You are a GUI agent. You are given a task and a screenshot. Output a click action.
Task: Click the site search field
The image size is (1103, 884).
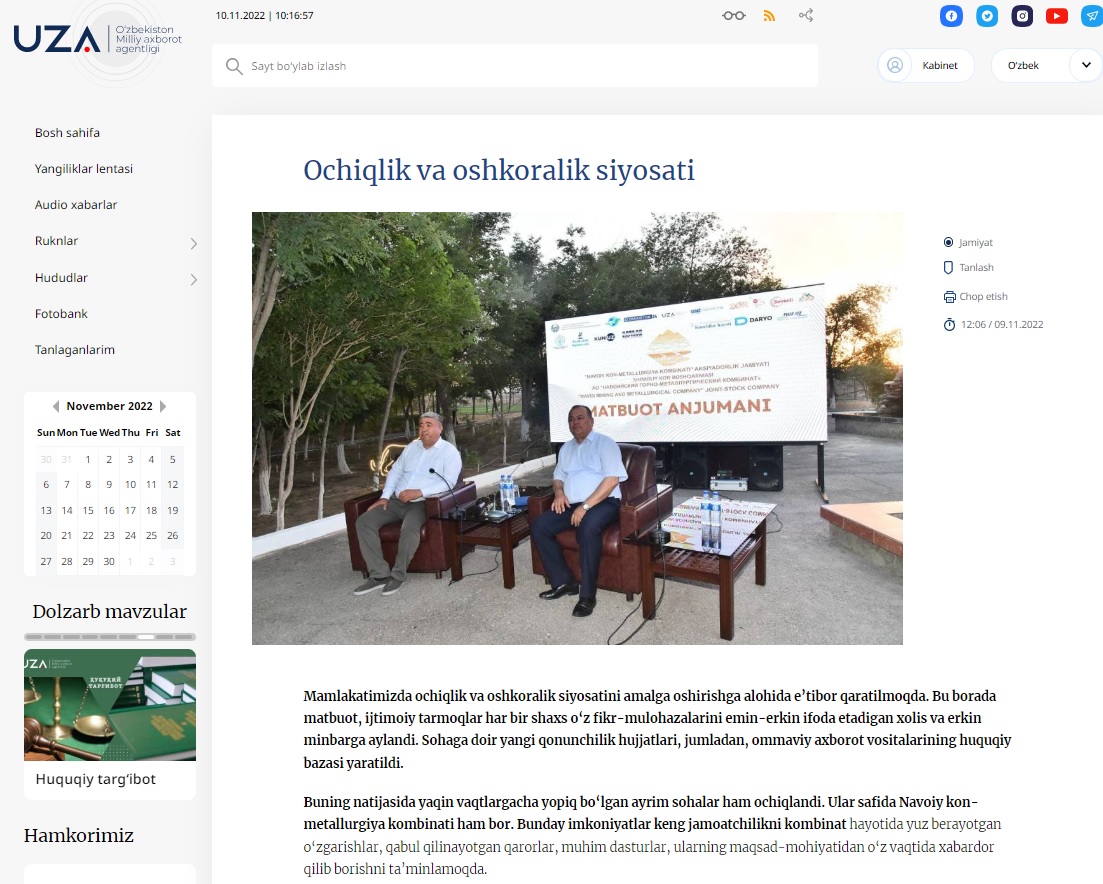coord(515,66)
